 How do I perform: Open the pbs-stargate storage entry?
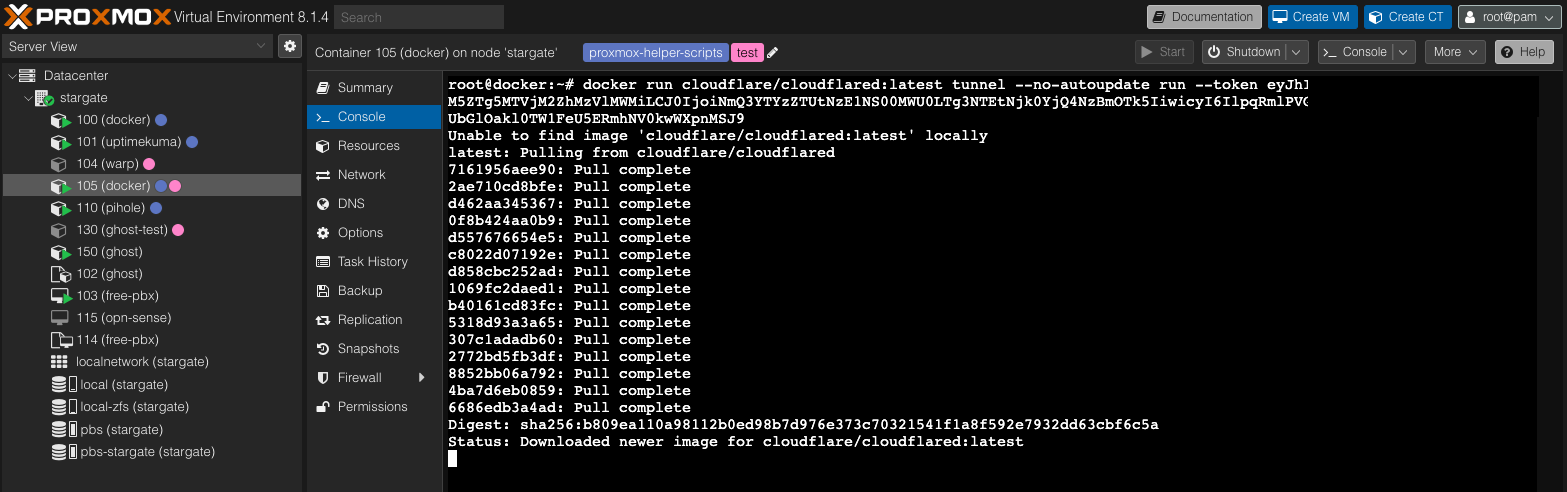point(147,452)
